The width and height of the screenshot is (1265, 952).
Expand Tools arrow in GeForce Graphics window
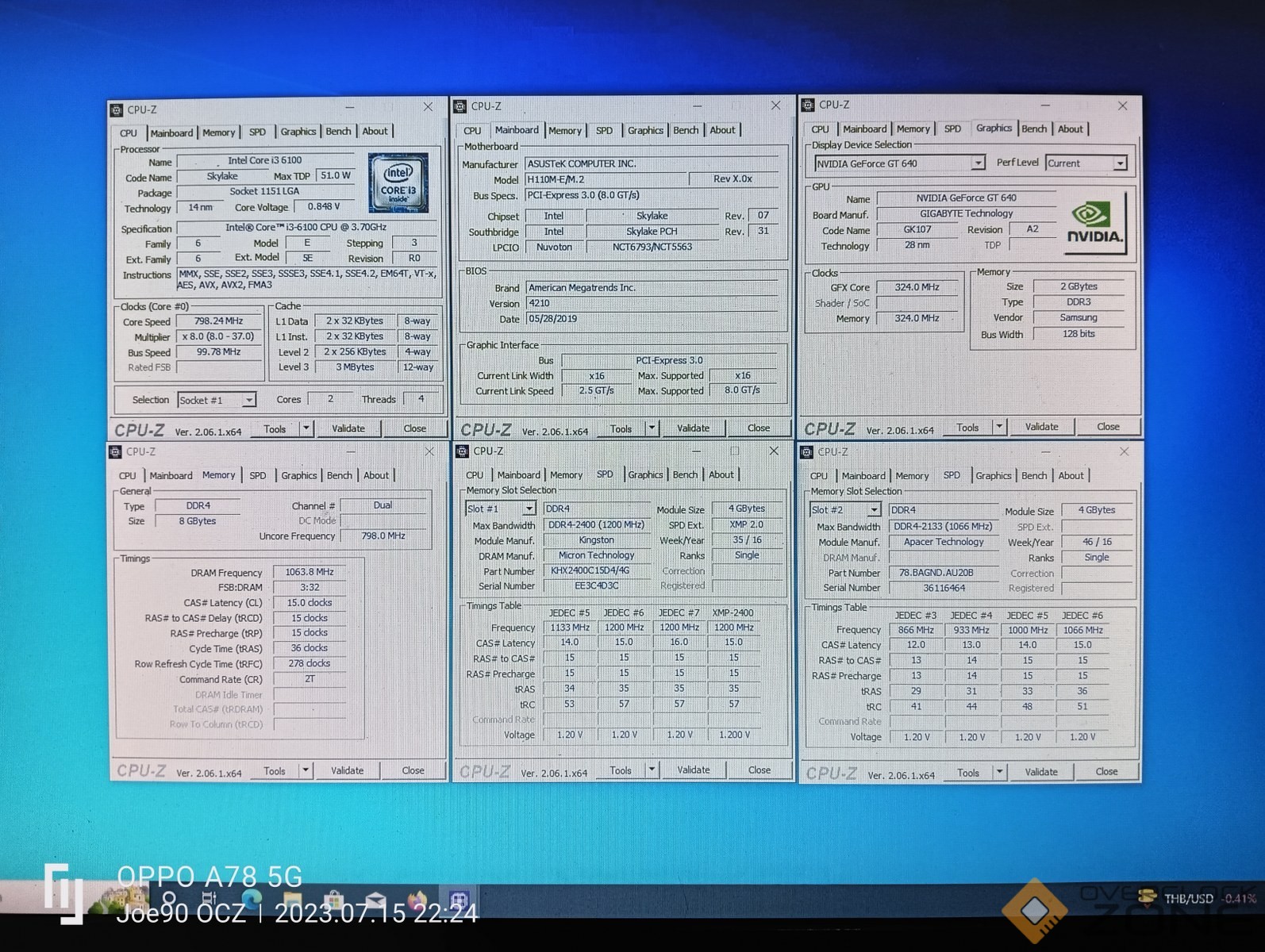(x=999, y=427)
